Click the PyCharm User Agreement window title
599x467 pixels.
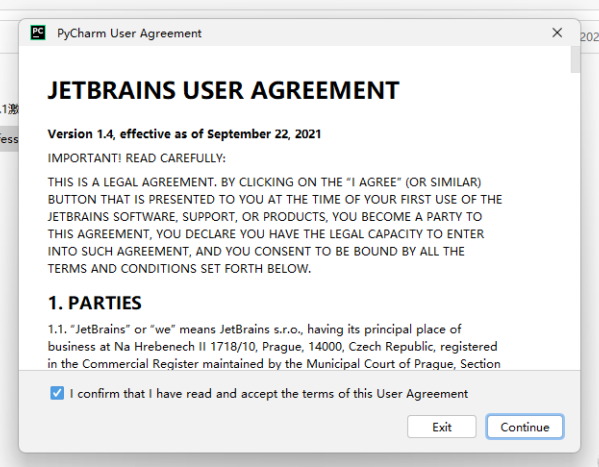point(129,34)
